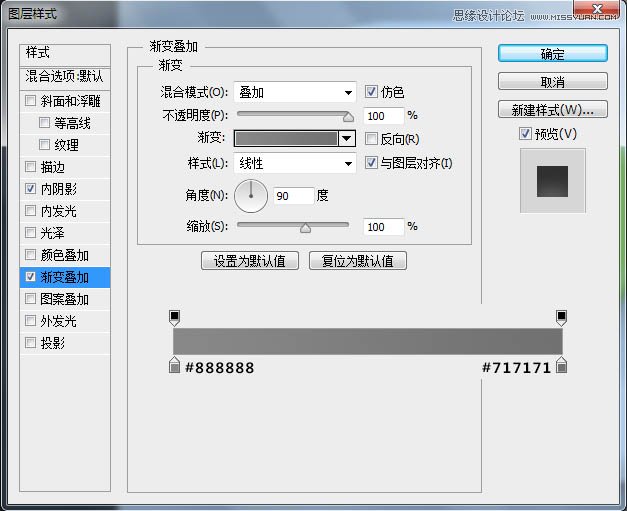
Task: Select the 颜色叠加 style entry
Action: [65, 255]
